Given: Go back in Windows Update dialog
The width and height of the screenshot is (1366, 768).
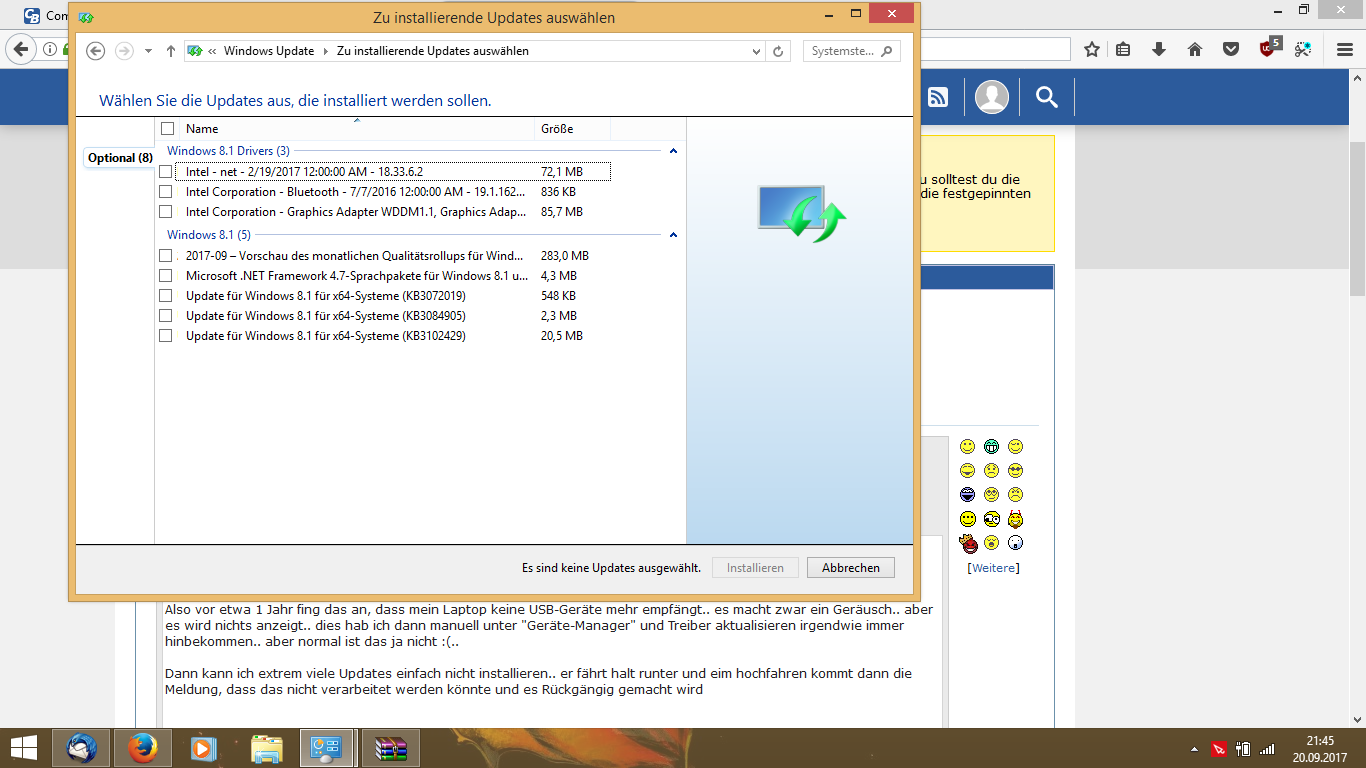Looking at the screenshot, I should point(96,51).
